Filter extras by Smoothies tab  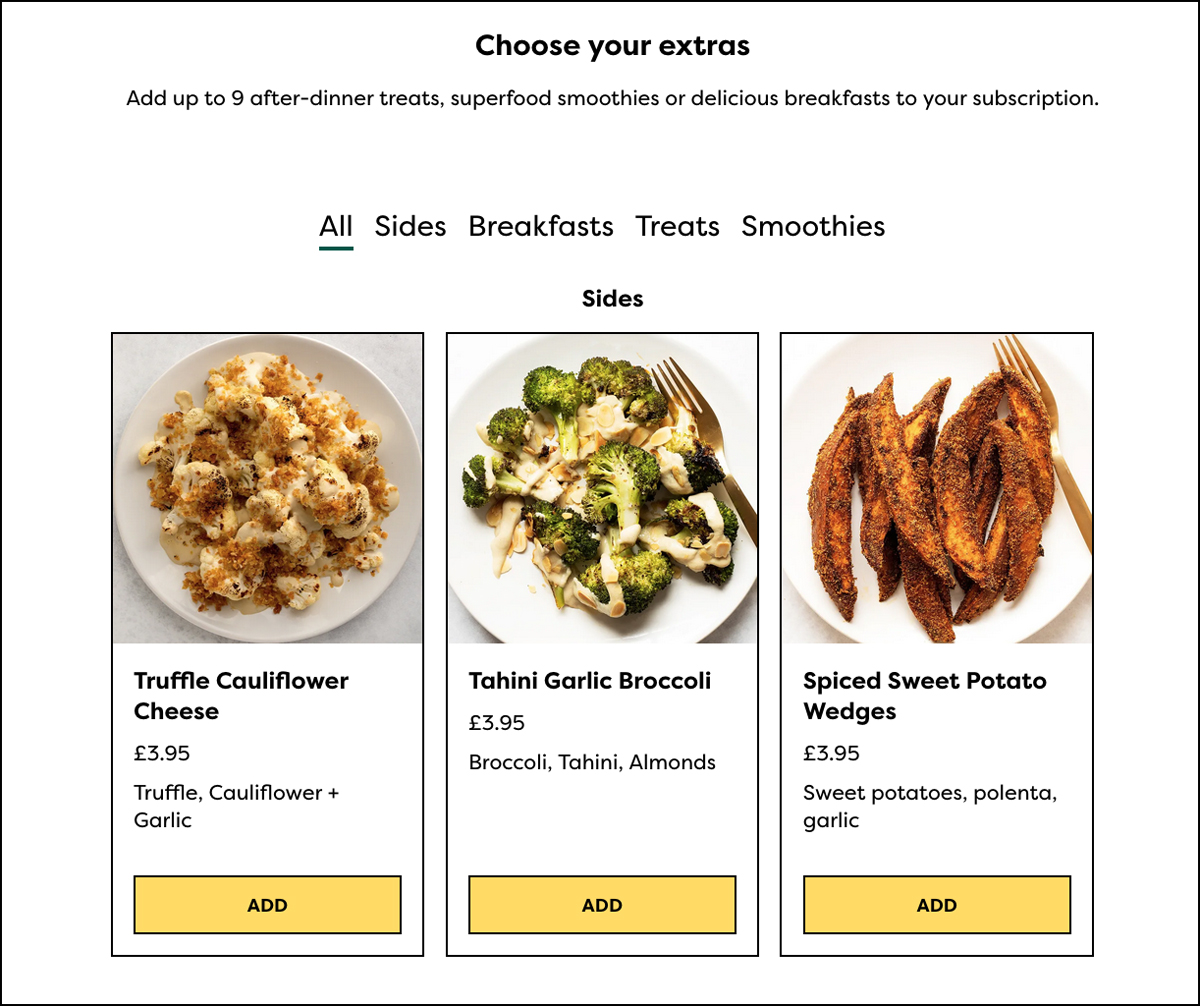coord(813,227)
